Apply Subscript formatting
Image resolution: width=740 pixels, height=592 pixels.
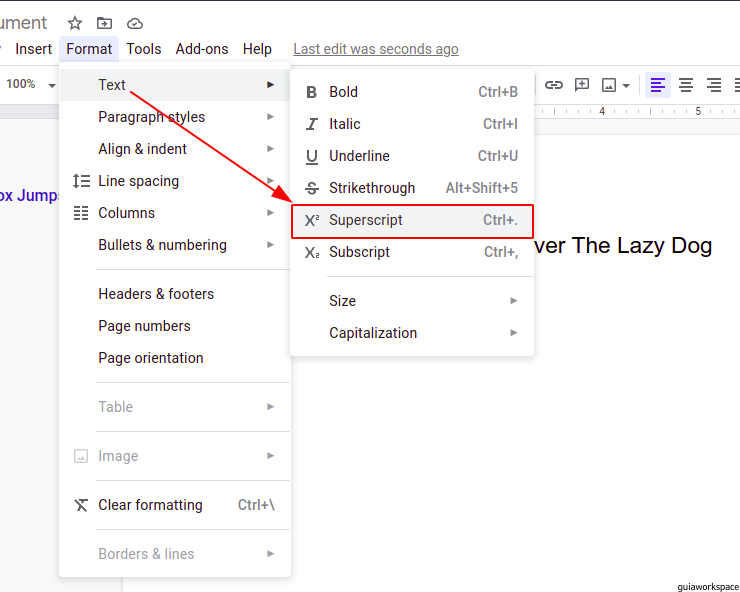[x=412, y=252]
